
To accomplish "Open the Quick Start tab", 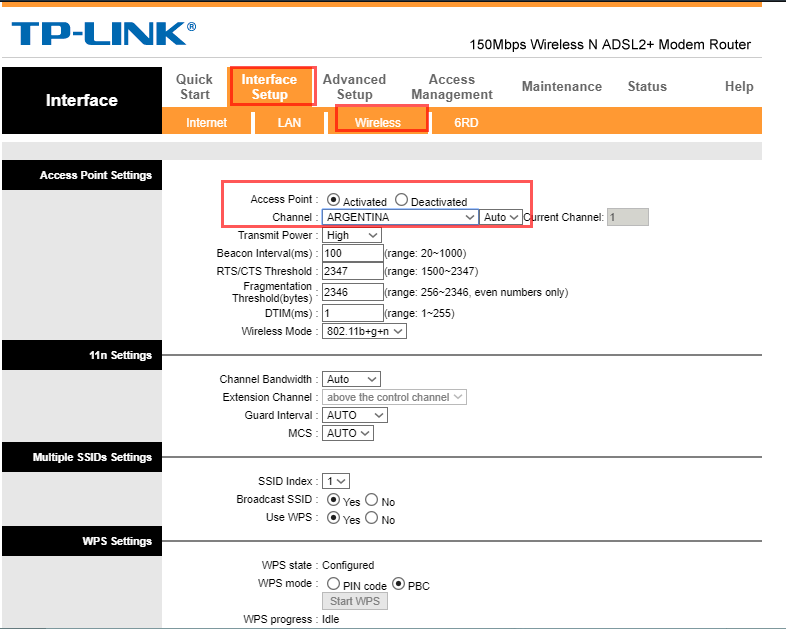I will pos(194,87).
